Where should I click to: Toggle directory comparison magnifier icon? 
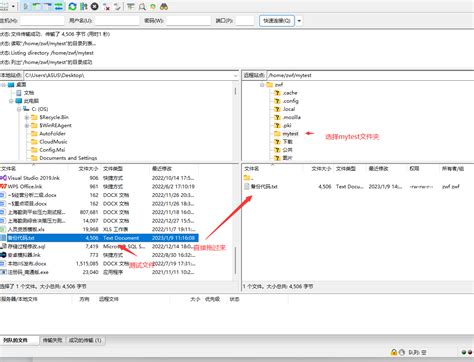pyautogui.click(x=142, y=6)
